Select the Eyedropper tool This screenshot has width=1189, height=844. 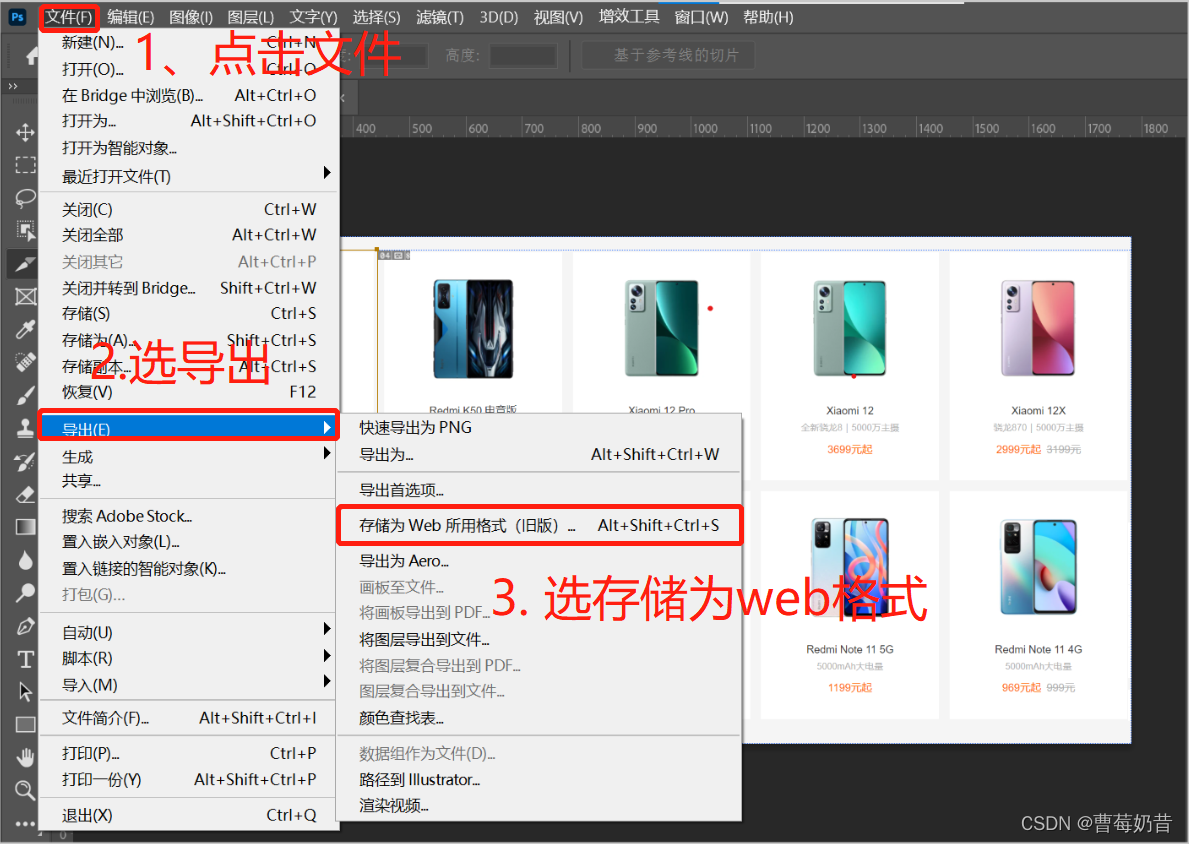(25, 329)
